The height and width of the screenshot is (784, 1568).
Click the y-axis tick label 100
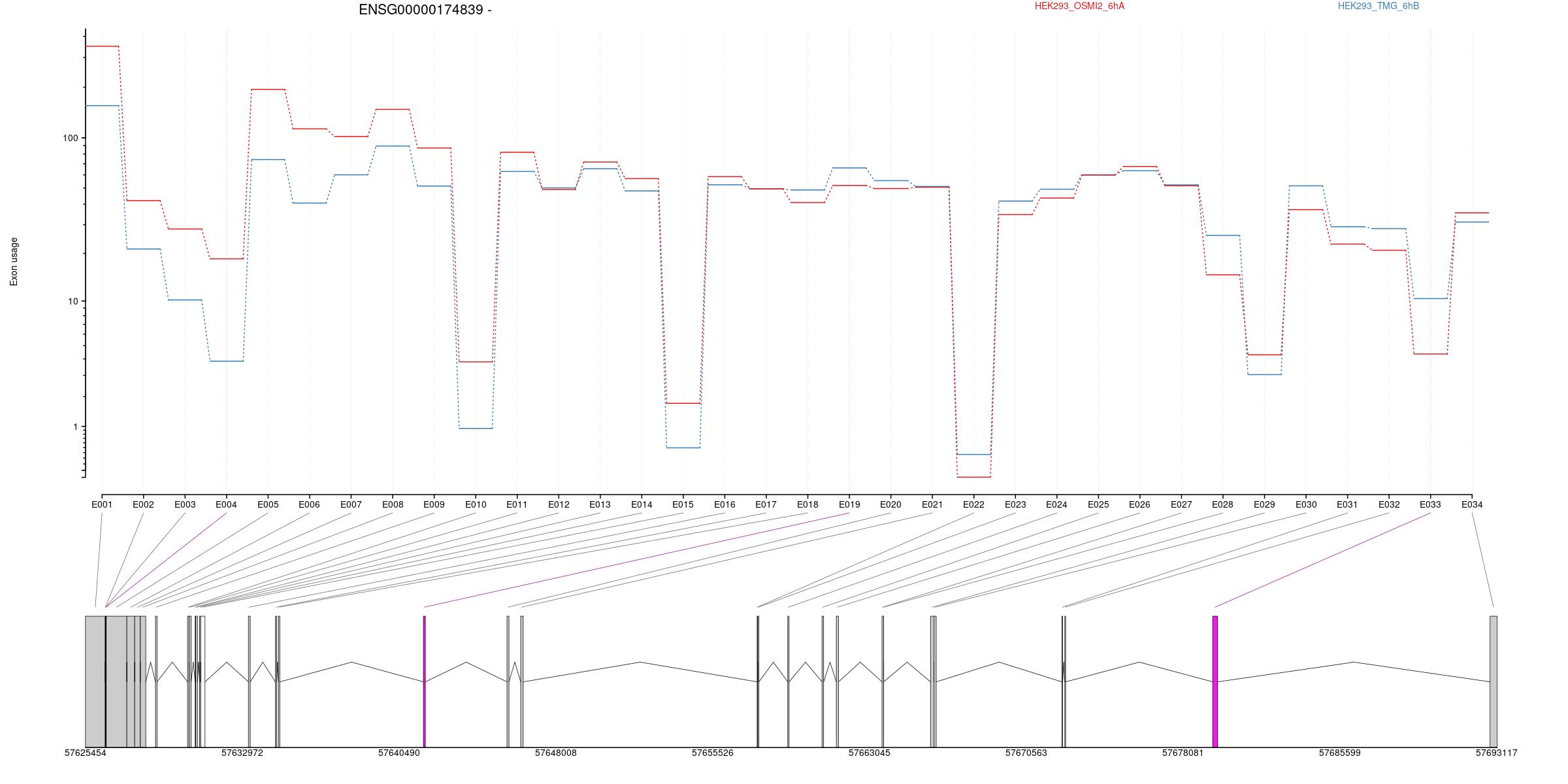pyautogui.click(x=70, y=138)
